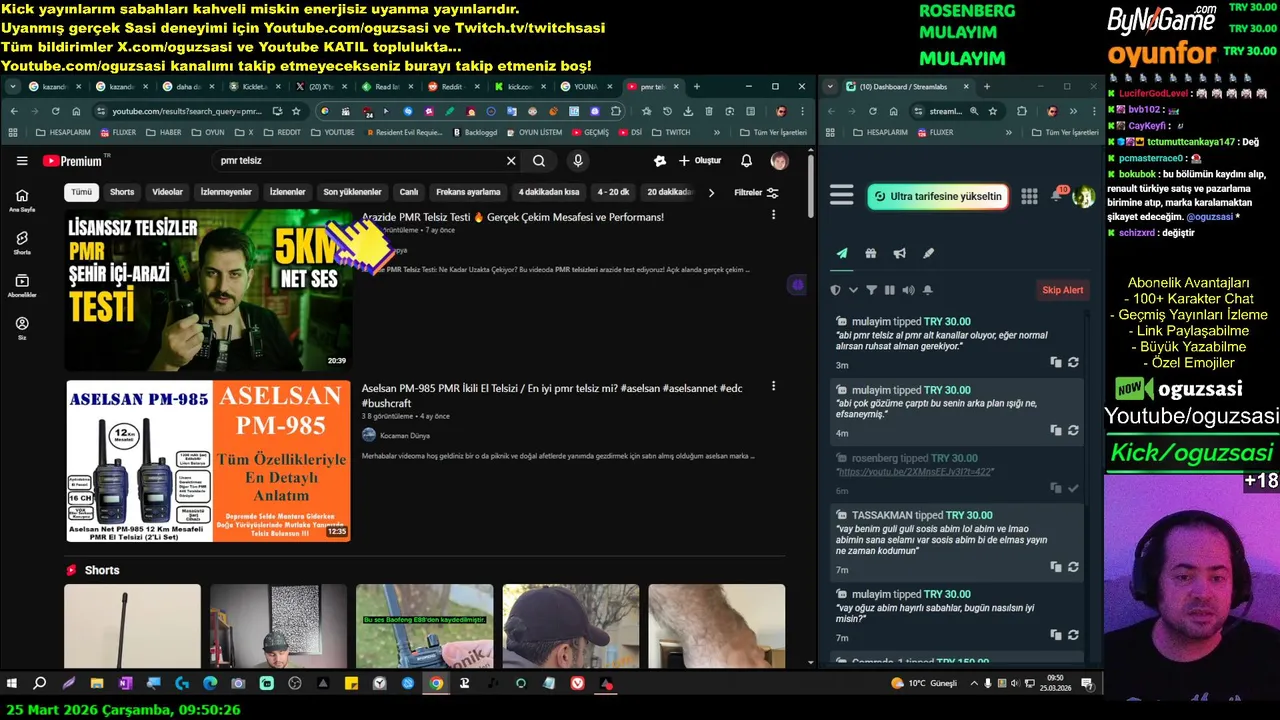Image resolution: width=1280 pixels, height=720 pixels.
Task: Select the Shorts filter chip
Action: pyautogui.click(x=122, y=192)
